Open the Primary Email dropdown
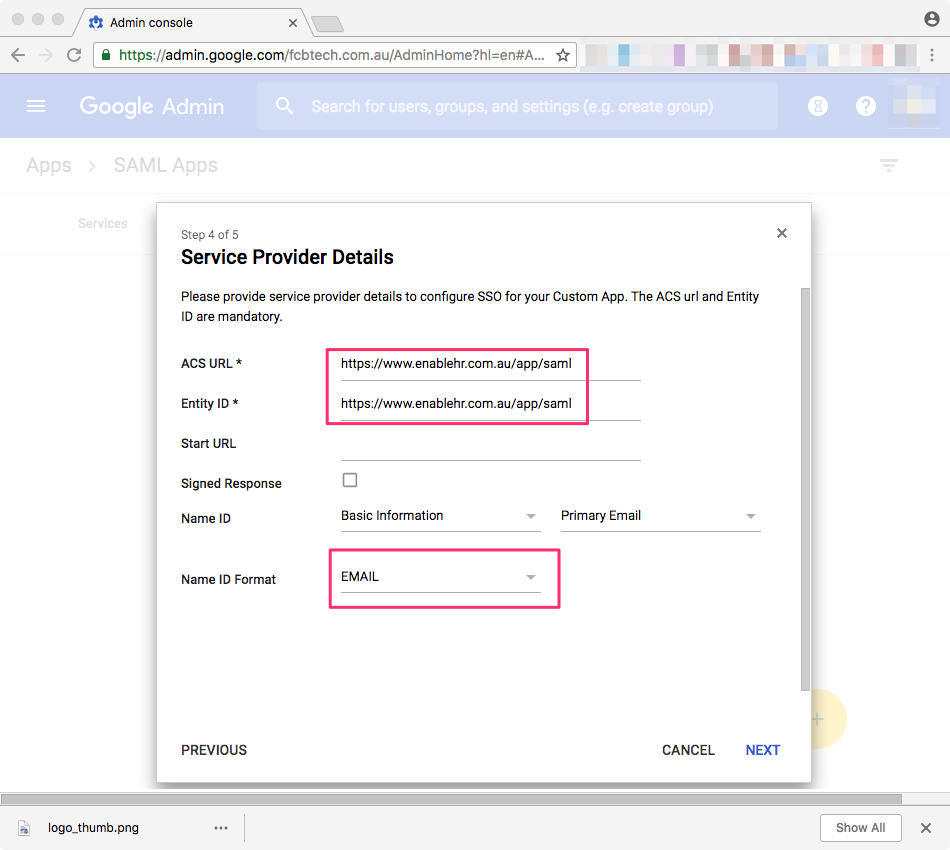The height and width of the screenshot is (850, 950). pyautogui.click(x=660, y=516)
